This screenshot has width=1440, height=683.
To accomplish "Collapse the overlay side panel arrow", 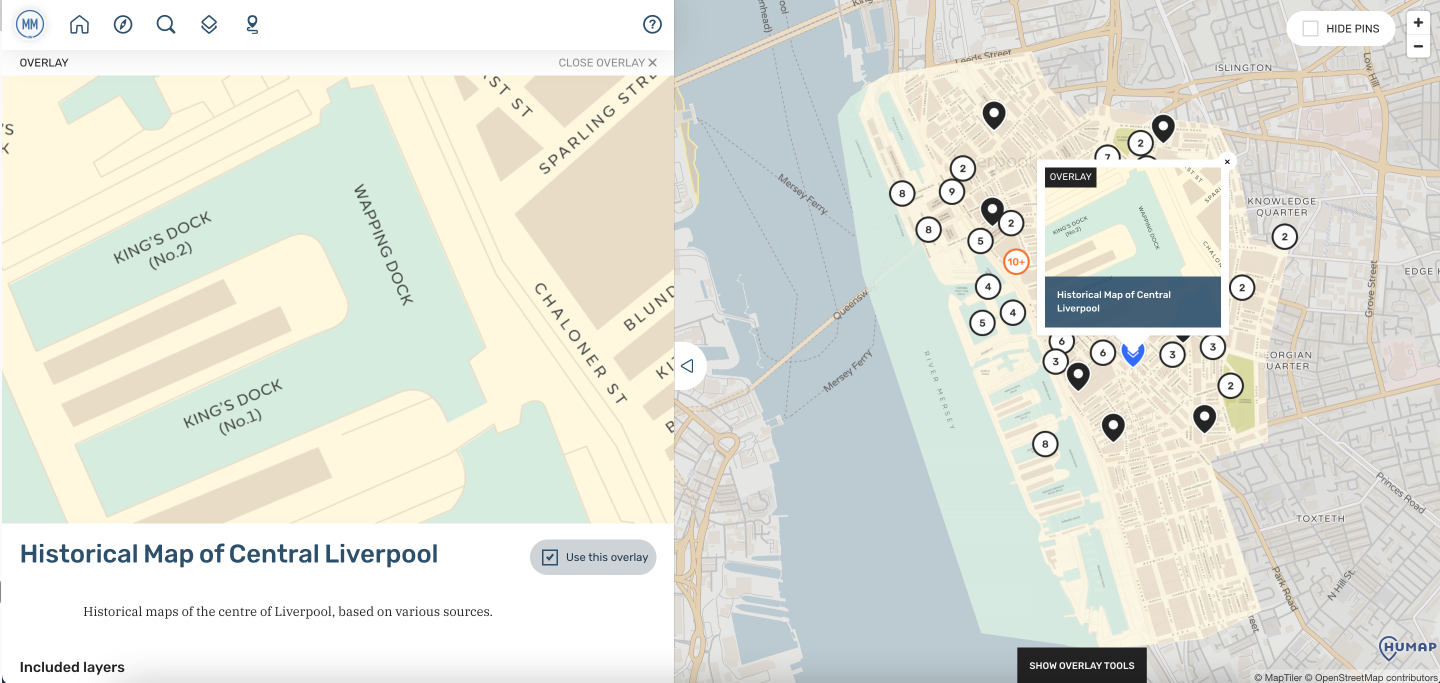I will [x=688, y=366].
